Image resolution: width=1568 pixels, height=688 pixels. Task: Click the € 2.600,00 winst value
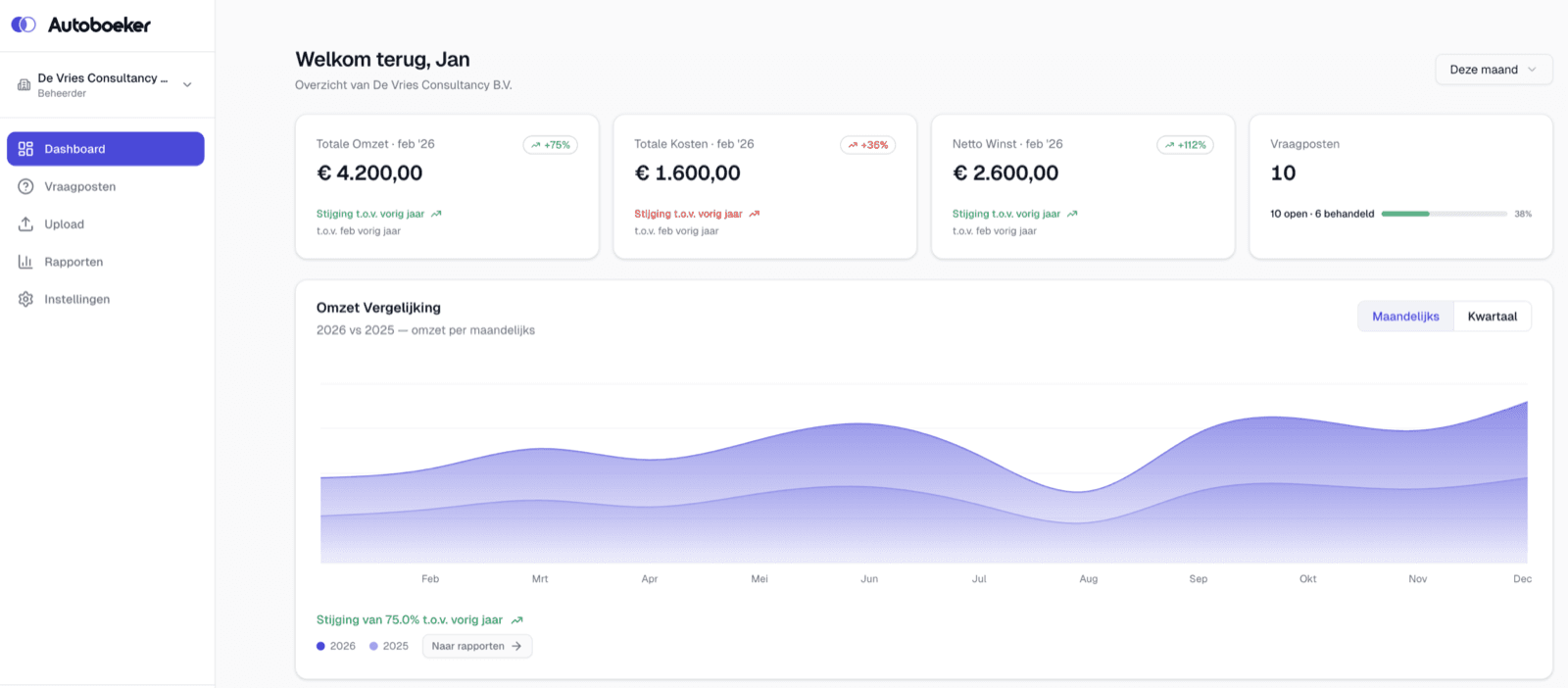1005,173
